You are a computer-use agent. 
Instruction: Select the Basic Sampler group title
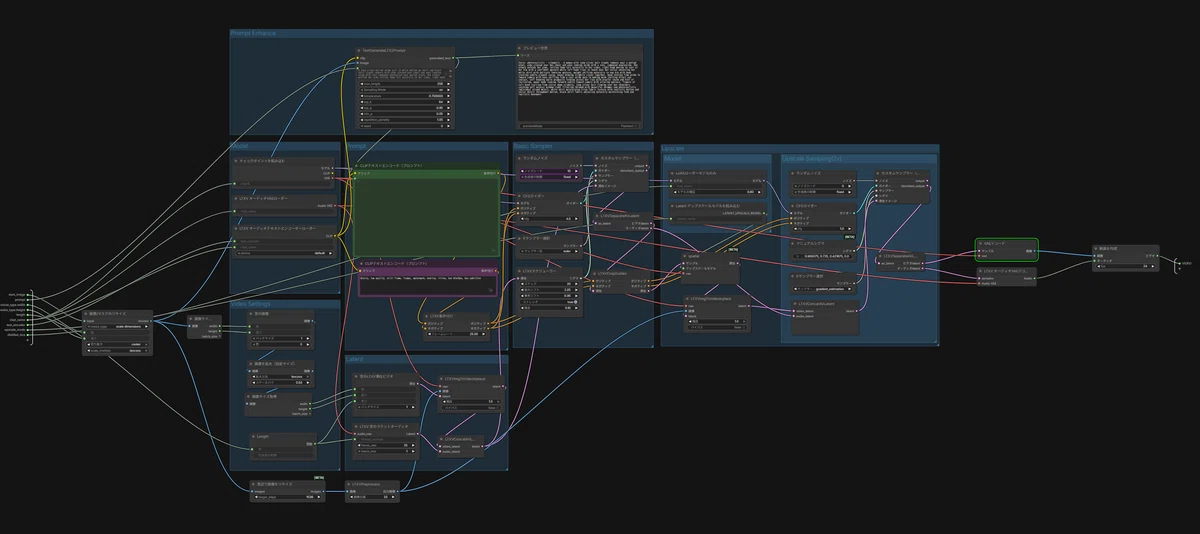coord(533,146)
